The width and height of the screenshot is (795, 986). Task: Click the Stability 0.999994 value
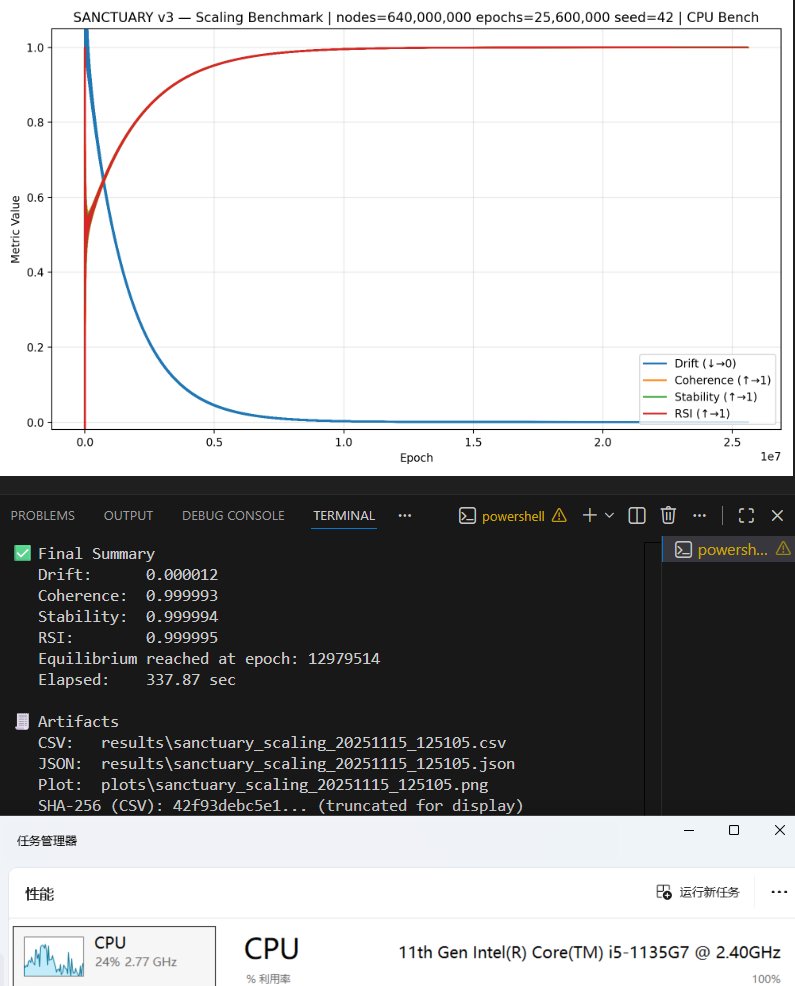coord(182,617)
